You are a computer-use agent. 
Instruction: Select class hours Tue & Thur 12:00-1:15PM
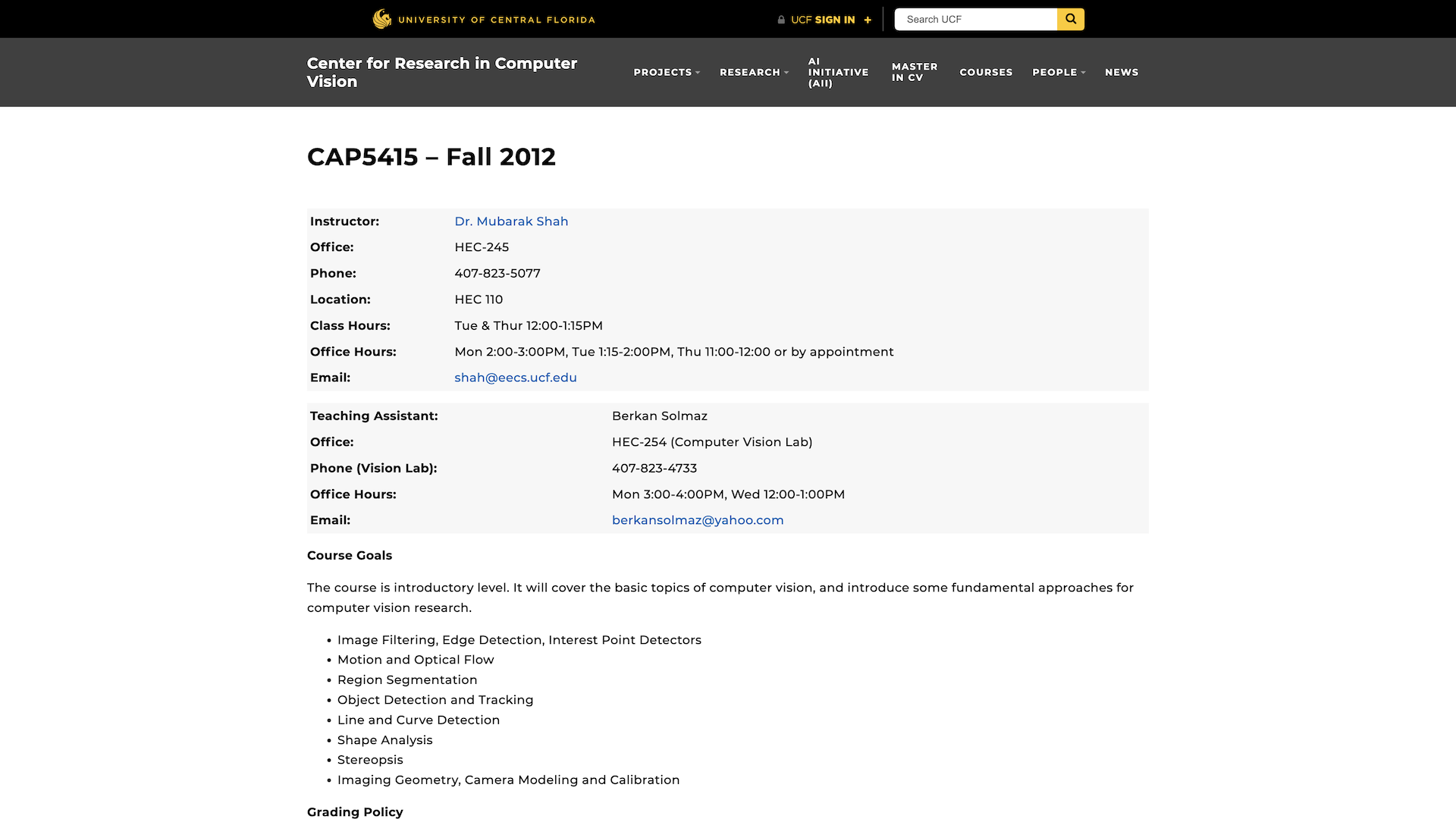[x=529, y=325]
